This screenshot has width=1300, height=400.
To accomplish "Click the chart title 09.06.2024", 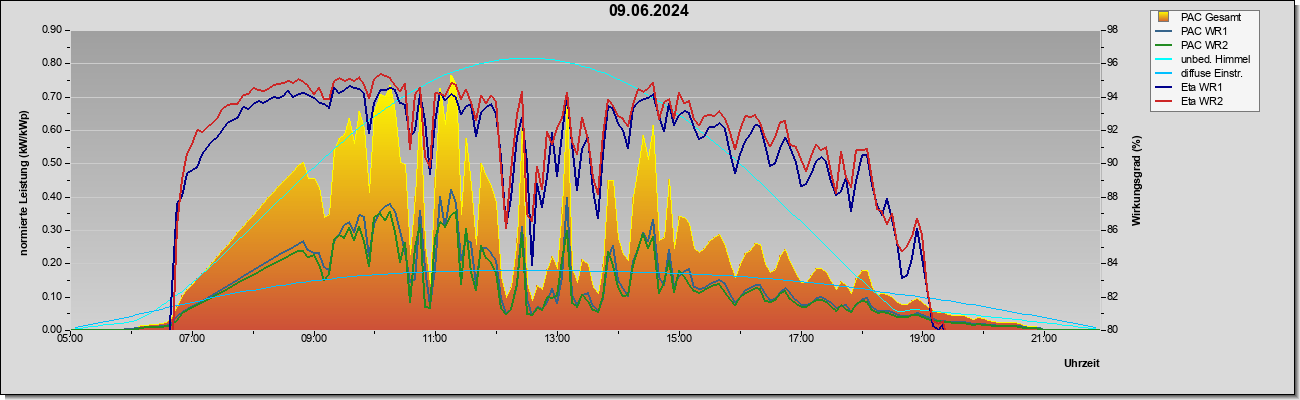I will (649, 12).
